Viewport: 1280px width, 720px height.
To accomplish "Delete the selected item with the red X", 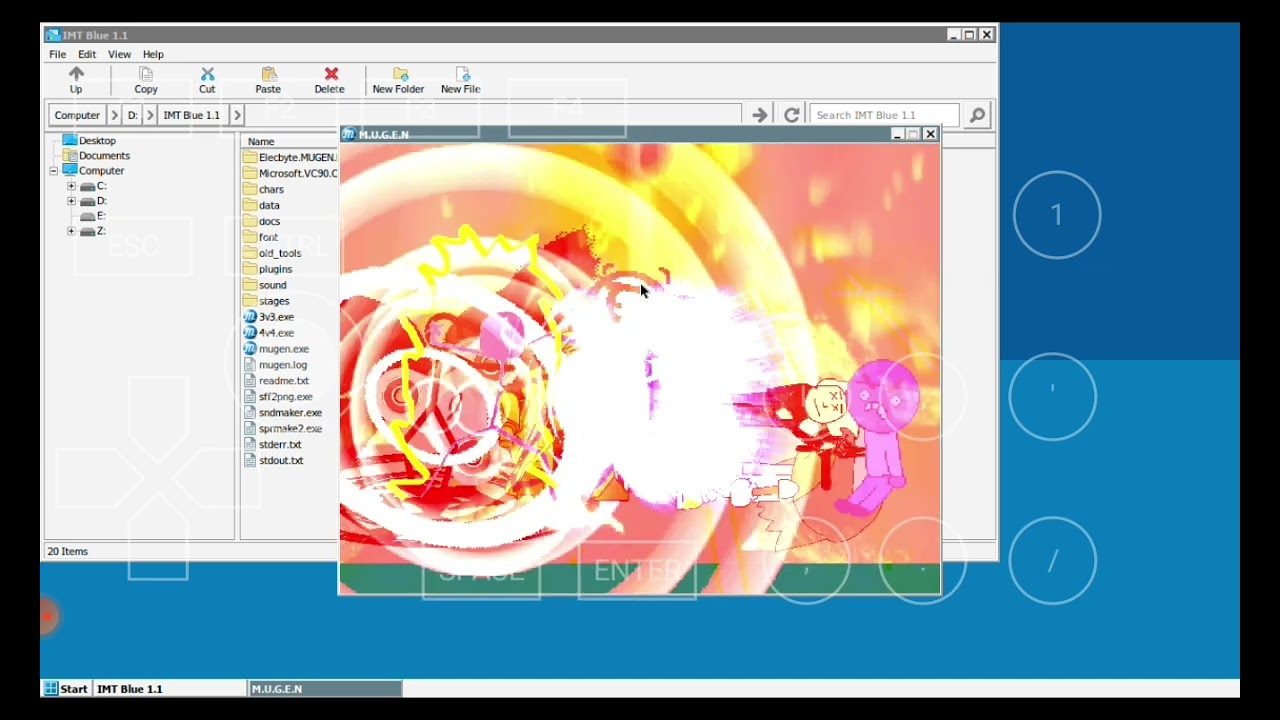I will point(330,81).
